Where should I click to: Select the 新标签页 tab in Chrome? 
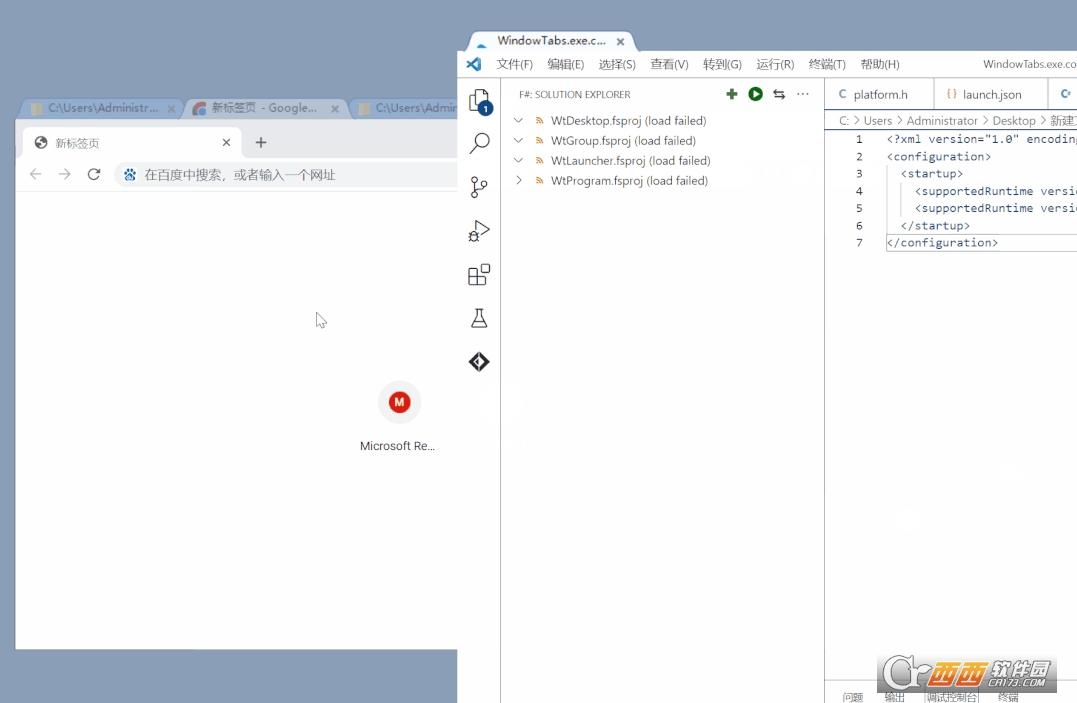[x=131, y=143]
